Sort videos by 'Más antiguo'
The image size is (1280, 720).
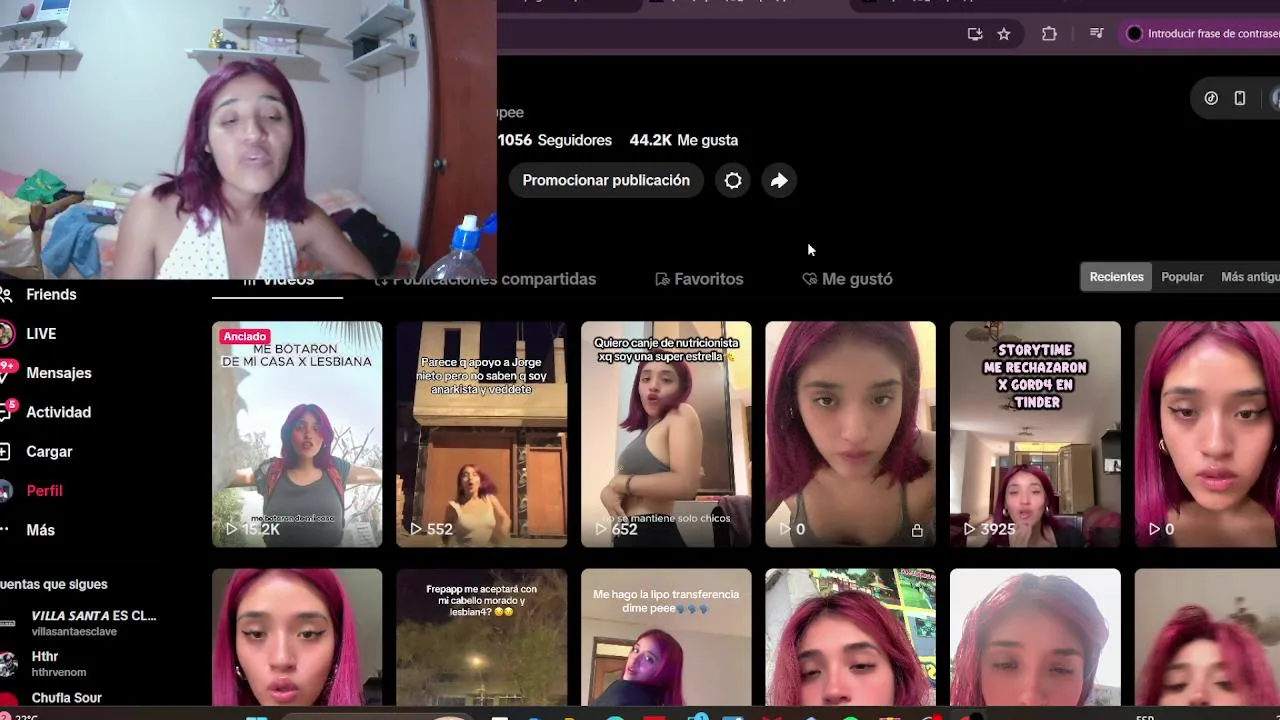coord(1248,277)
